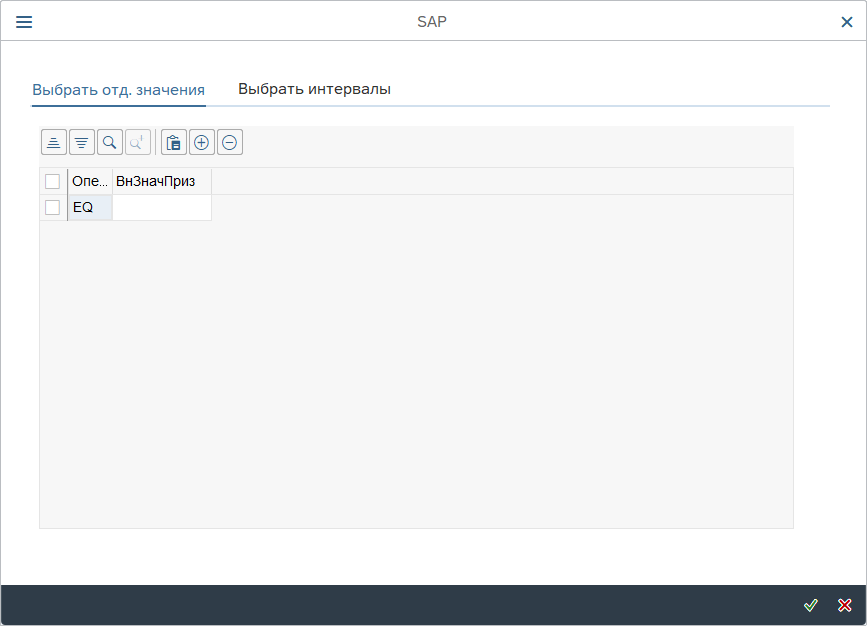
Task: Close the SAP dialog window
Action: click(846, 22)
